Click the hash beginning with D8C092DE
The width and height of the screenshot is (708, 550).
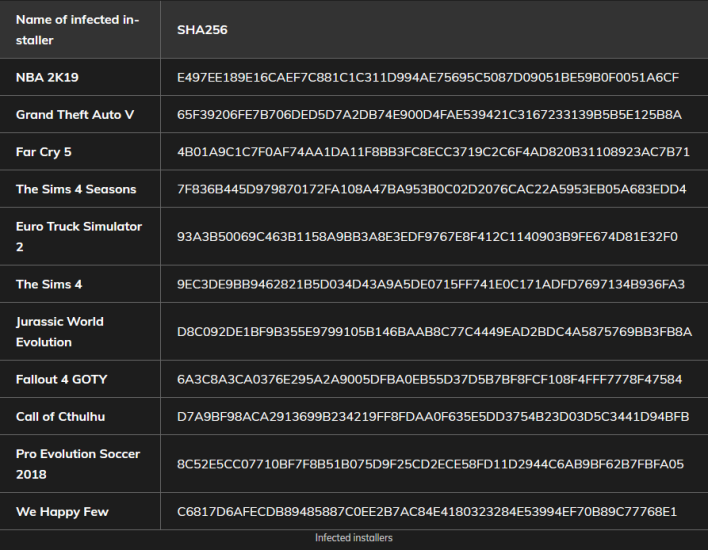(x=434, y=332)
